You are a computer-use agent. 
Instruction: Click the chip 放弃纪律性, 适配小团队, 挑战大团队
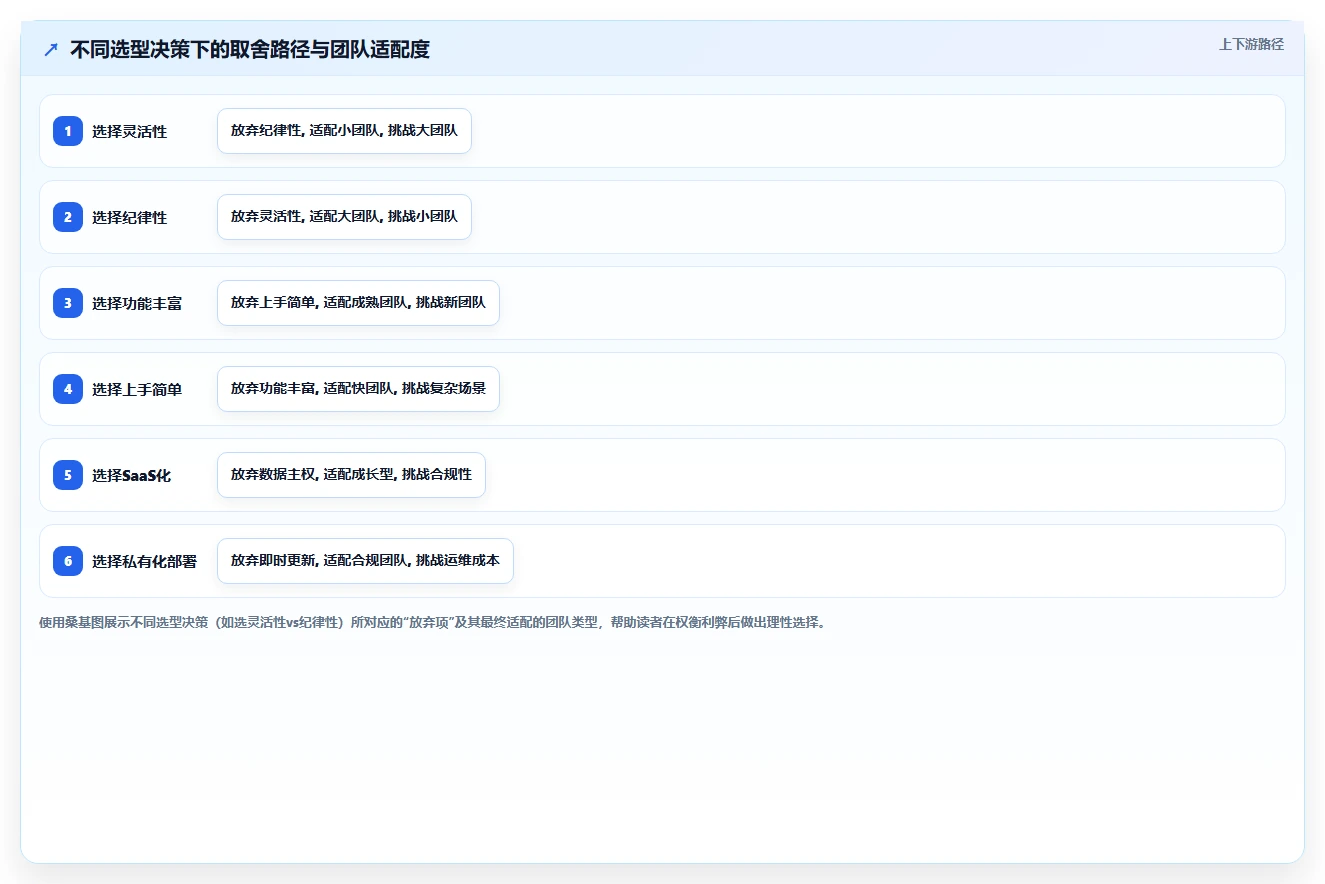point(344,131)
